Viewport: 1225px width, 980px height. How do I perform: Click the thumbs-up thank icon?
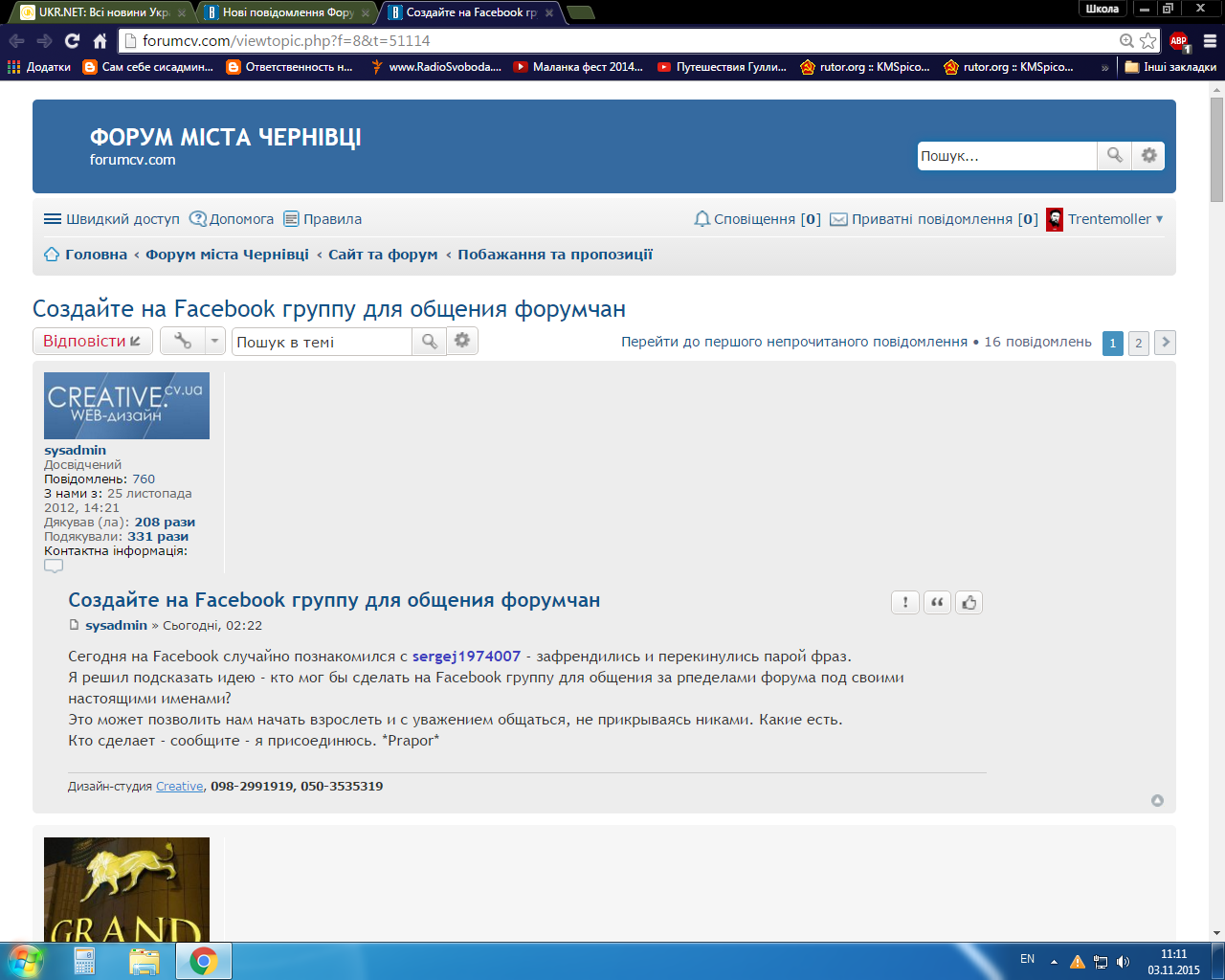tap(969, 602)
